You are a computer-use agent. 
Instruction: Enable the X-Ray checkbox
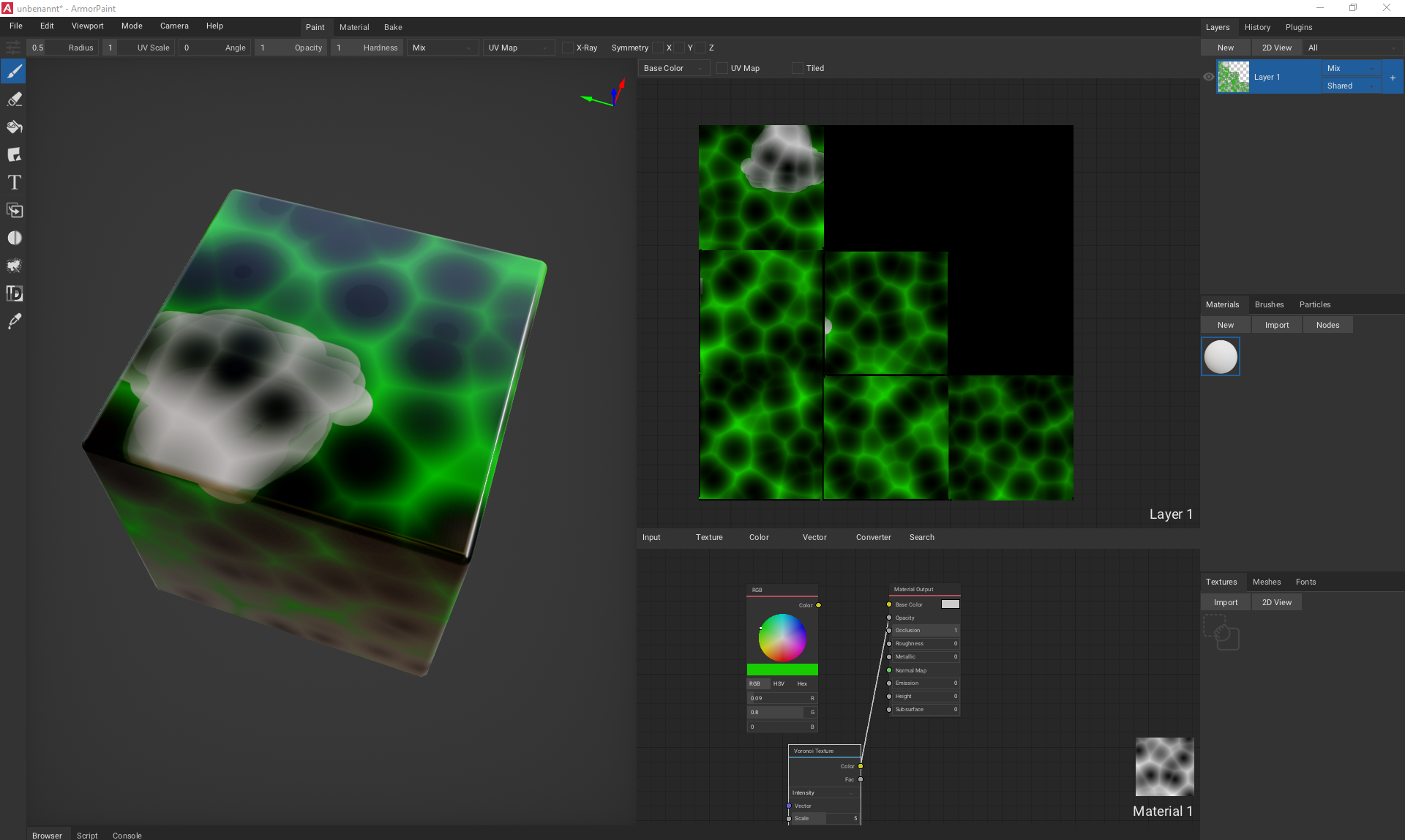coord(567,48)
